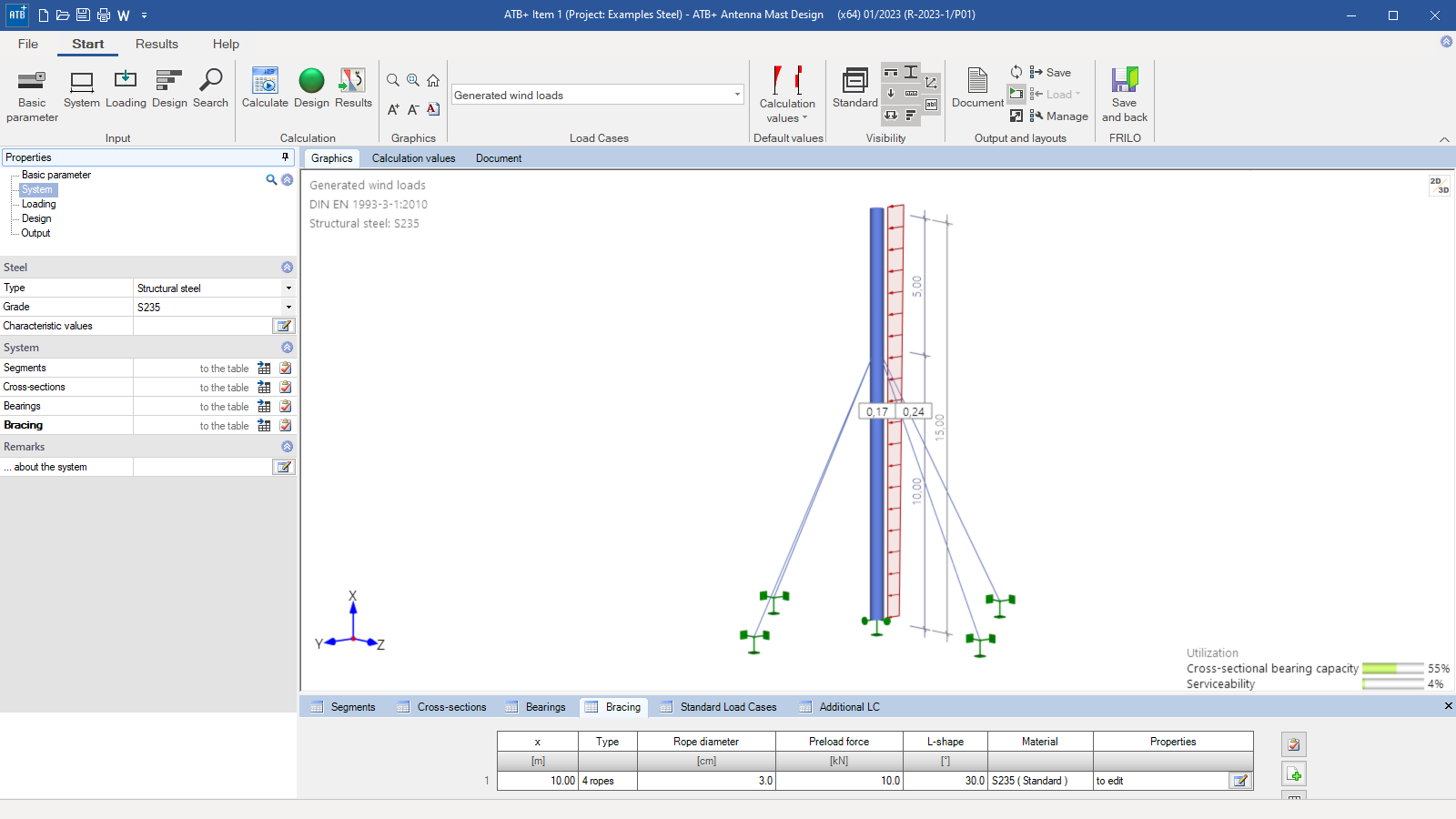Toggle load arrow visibility icon
1456x819 pixels.
tap(891, 94)
